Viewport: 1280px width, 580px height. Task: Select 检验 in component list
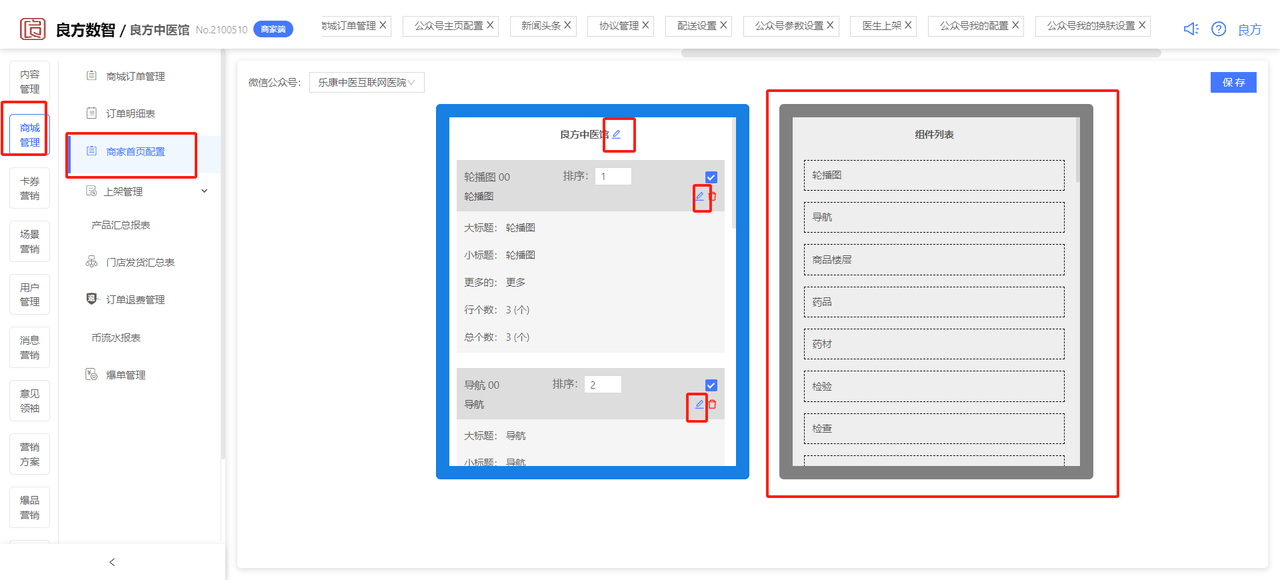[x=934, y=386]
